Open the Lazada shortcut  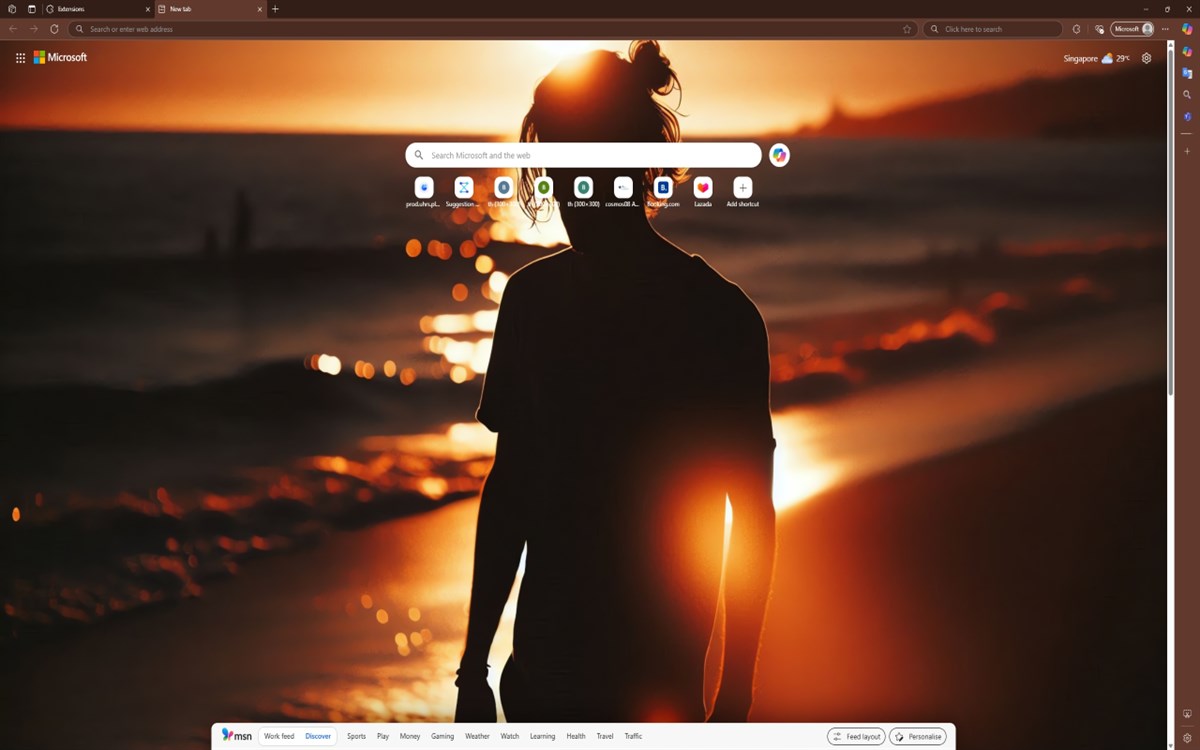[x=703, y=188]
